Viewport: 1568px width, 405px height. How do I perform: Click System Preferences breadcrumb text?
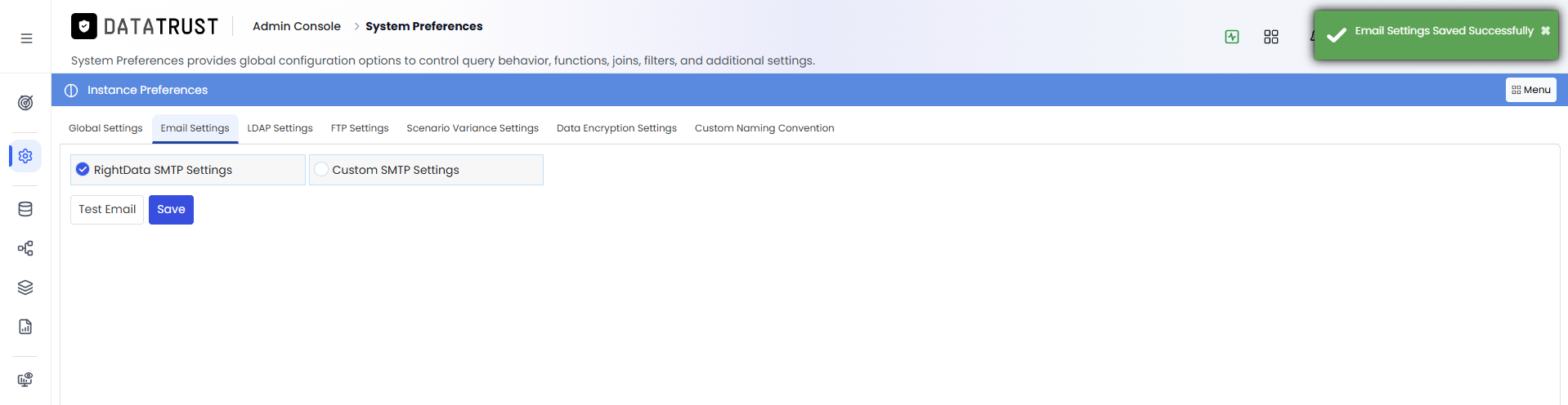(423, 26)
